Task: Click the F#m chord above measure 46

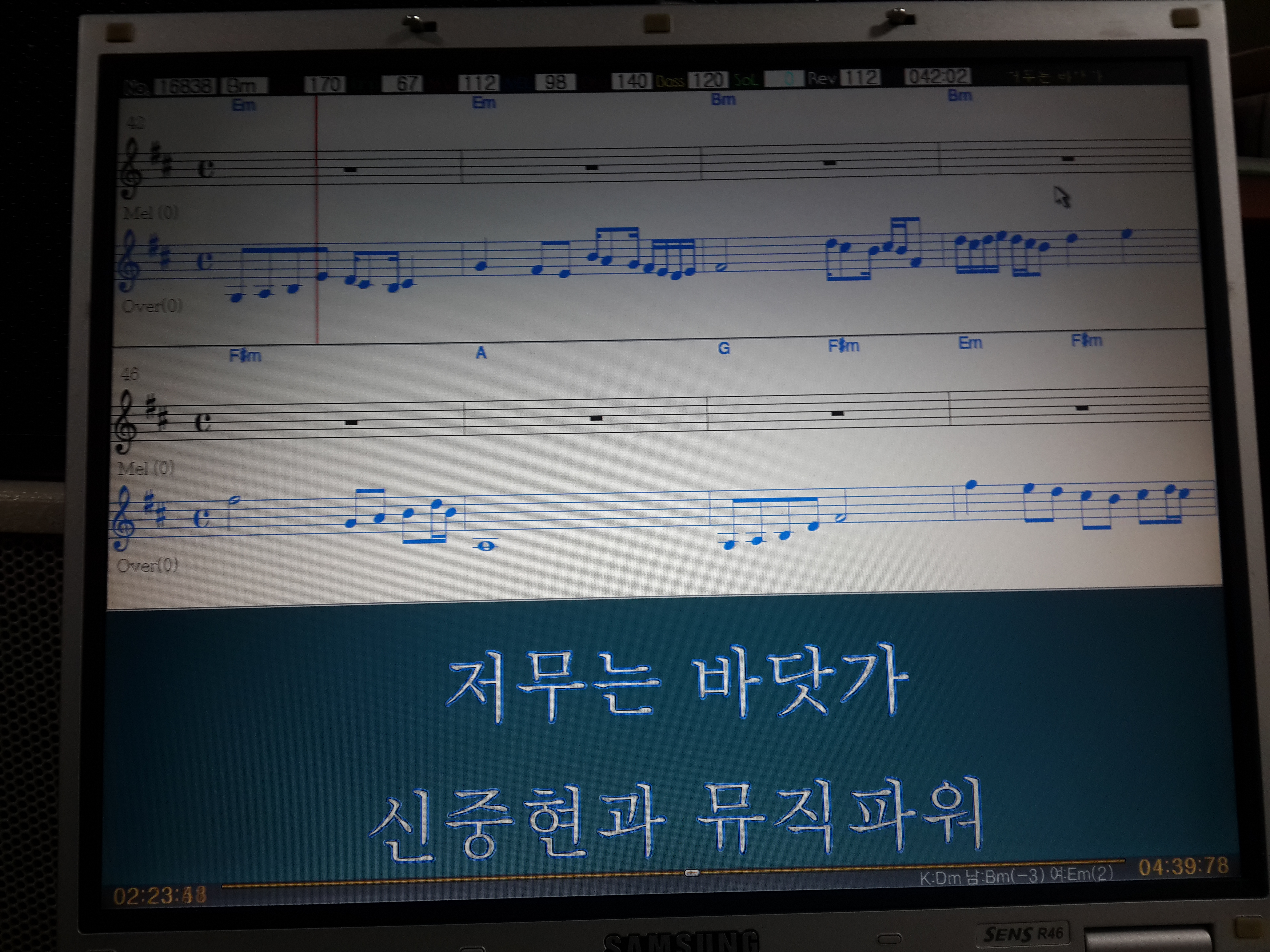Action: coord(245,355)
